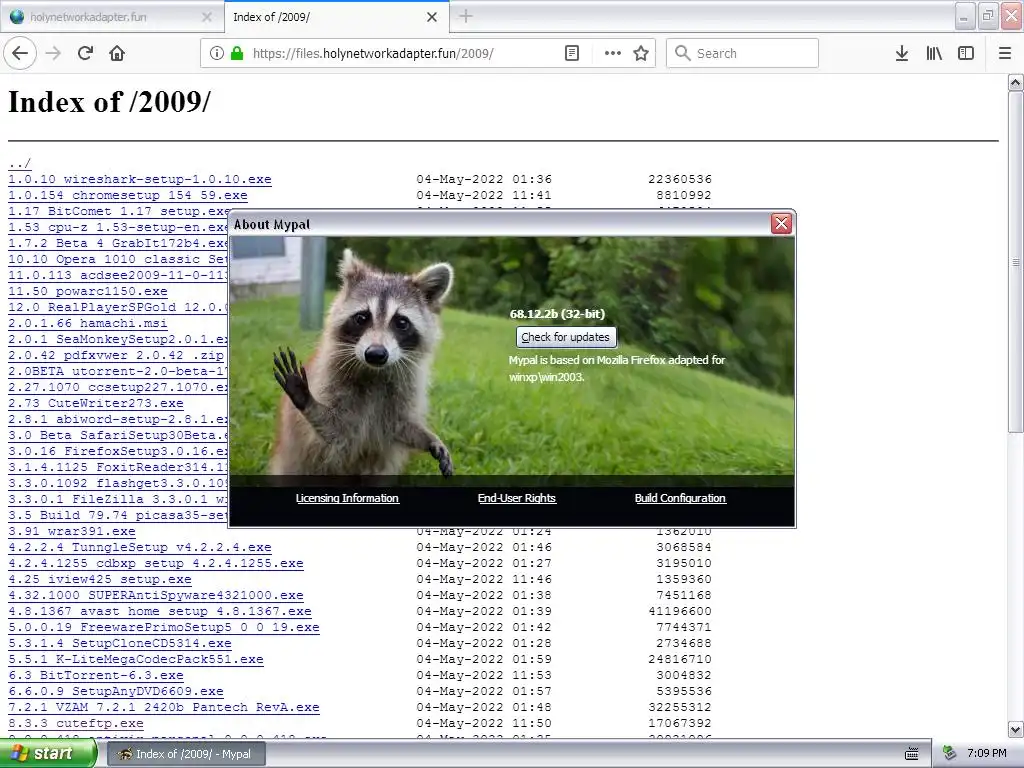Open the Windows start menu
Viewport: 1024px width, 768px height.
tap(48, 754)
